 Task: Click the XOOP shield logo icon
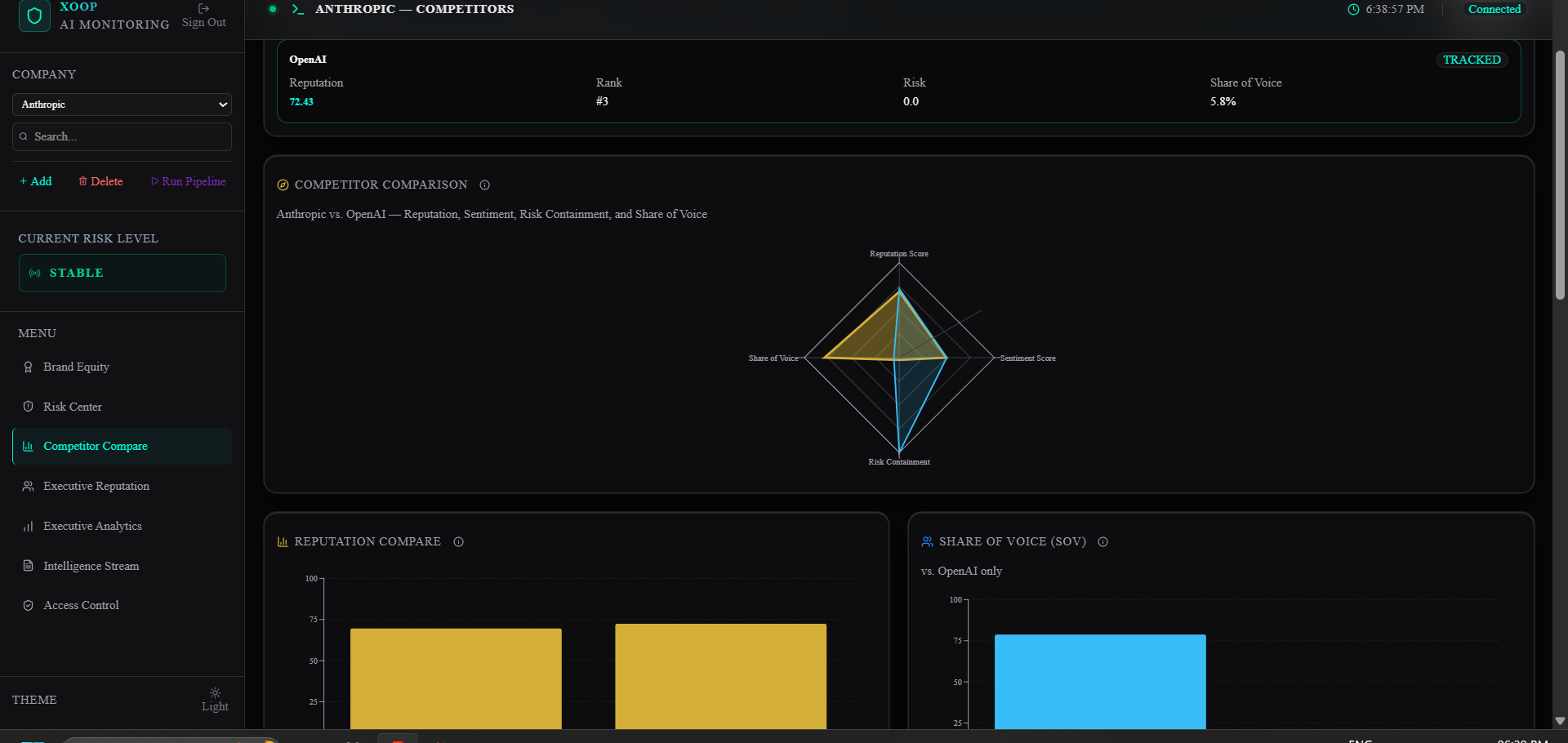(34, 16)
